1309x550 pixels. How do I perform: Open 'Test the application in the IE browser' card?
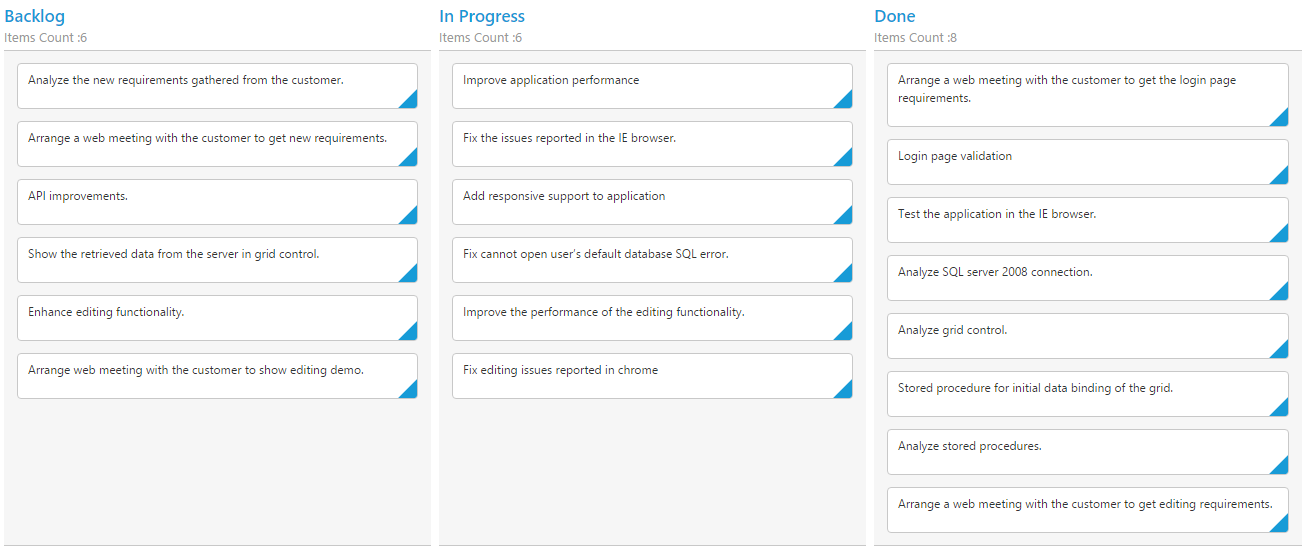997,214
